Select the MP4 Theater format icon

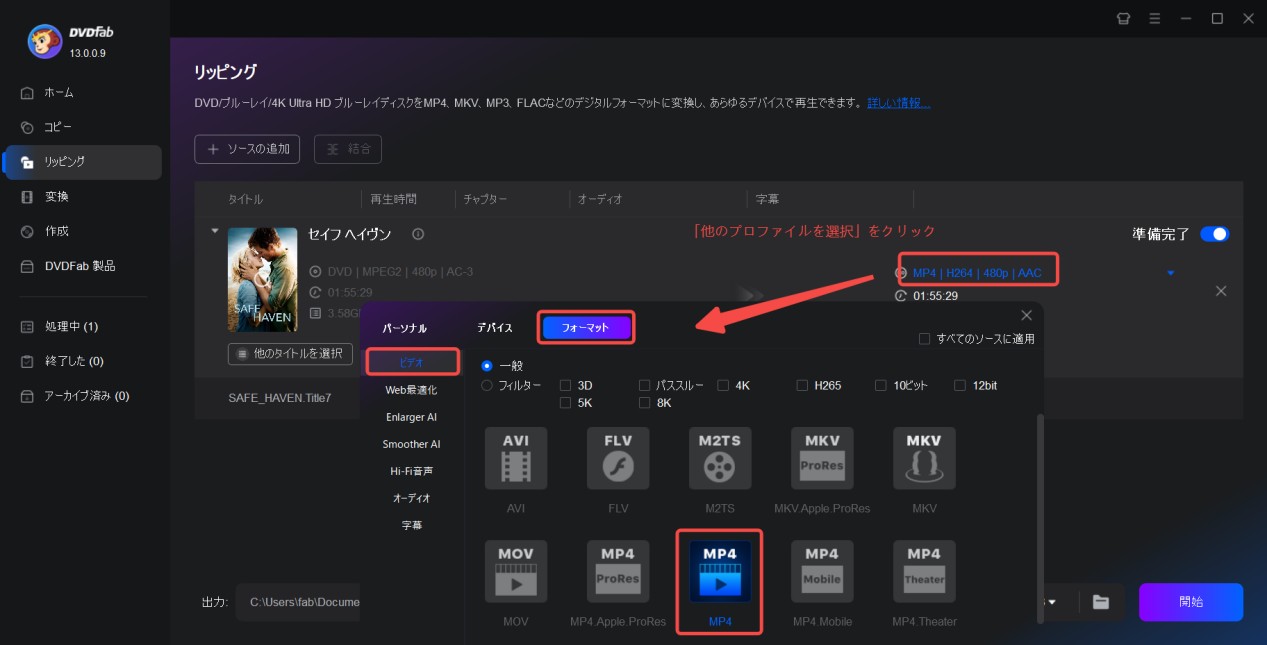click(x=924, y=572)
